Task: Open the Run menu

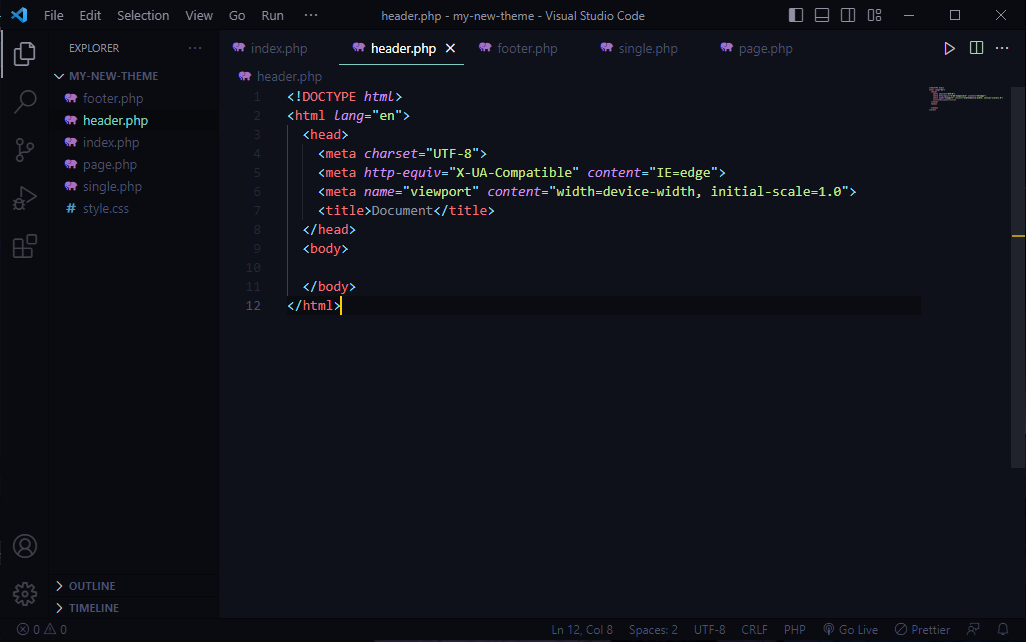Action: [x=273, y=15]
